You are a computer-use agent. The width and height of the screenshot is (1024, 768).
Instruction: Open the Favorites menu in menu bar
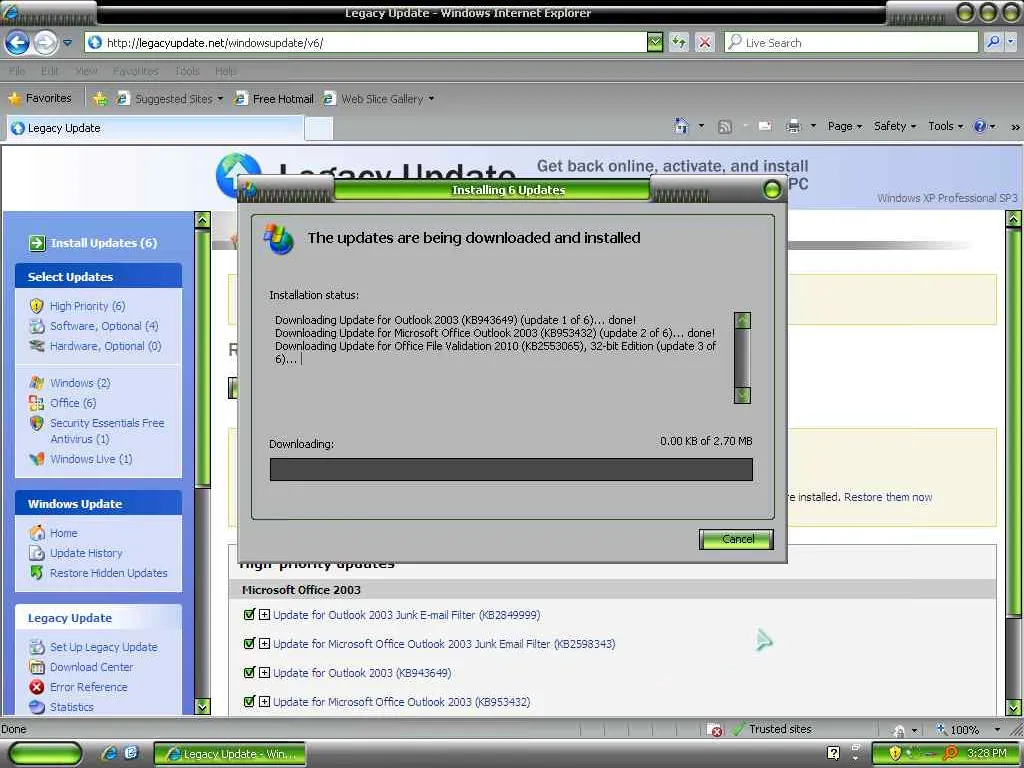135,71
